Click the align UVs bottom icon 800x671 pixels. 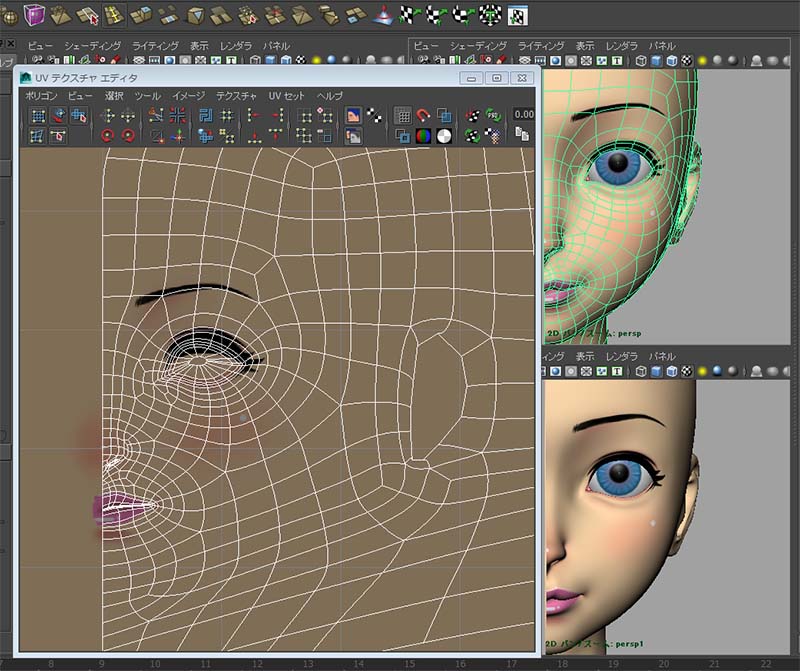coord(254,136)
